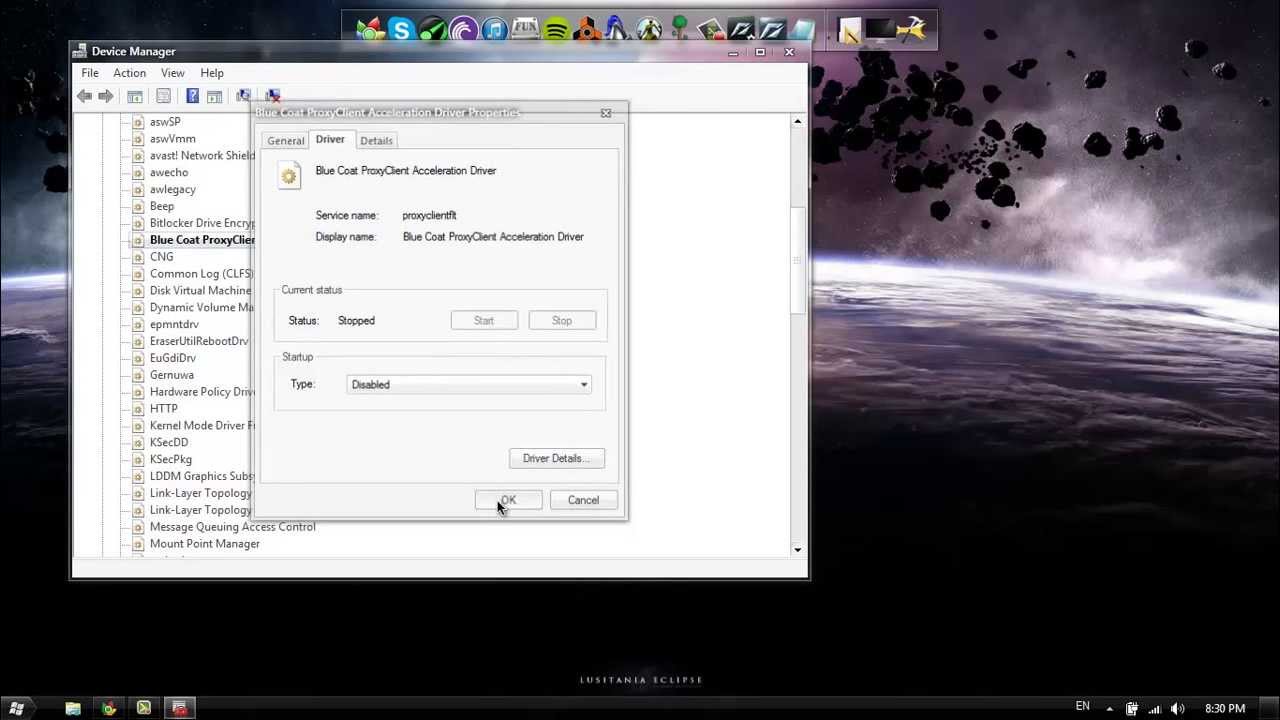
Task: Select the HTTP driver entry
Action: pyautogui.click(x=164, y=409)
